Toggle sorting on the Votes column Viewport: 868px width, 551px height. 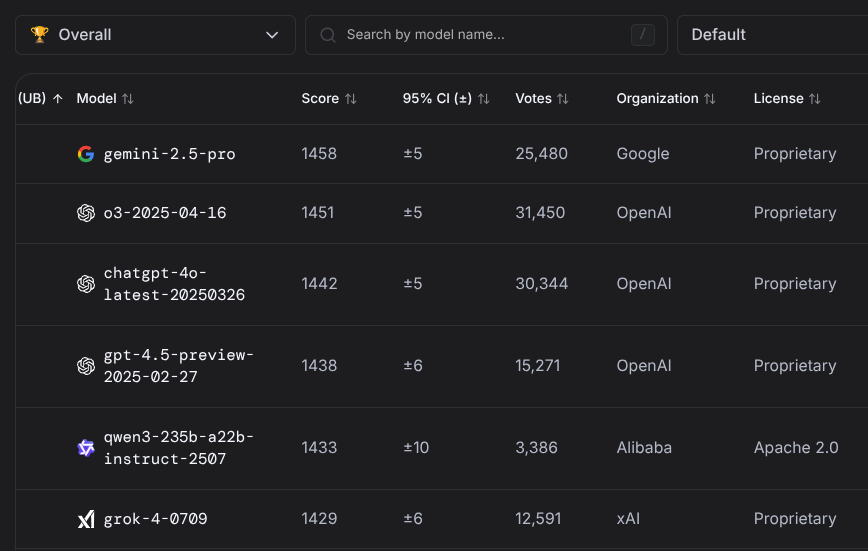coord(542,99)
